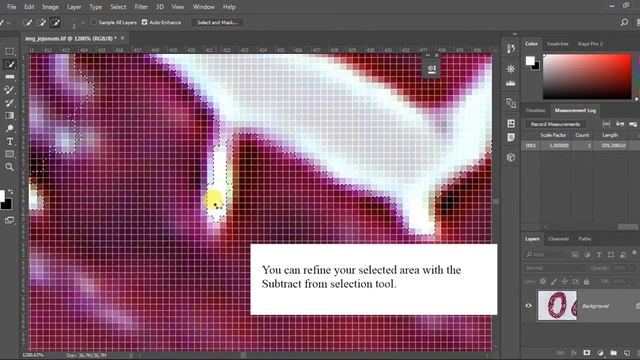This screenshot has height=360, width=640.
Task: Switch to the Channels tab
Action: (x=558, y=239)
